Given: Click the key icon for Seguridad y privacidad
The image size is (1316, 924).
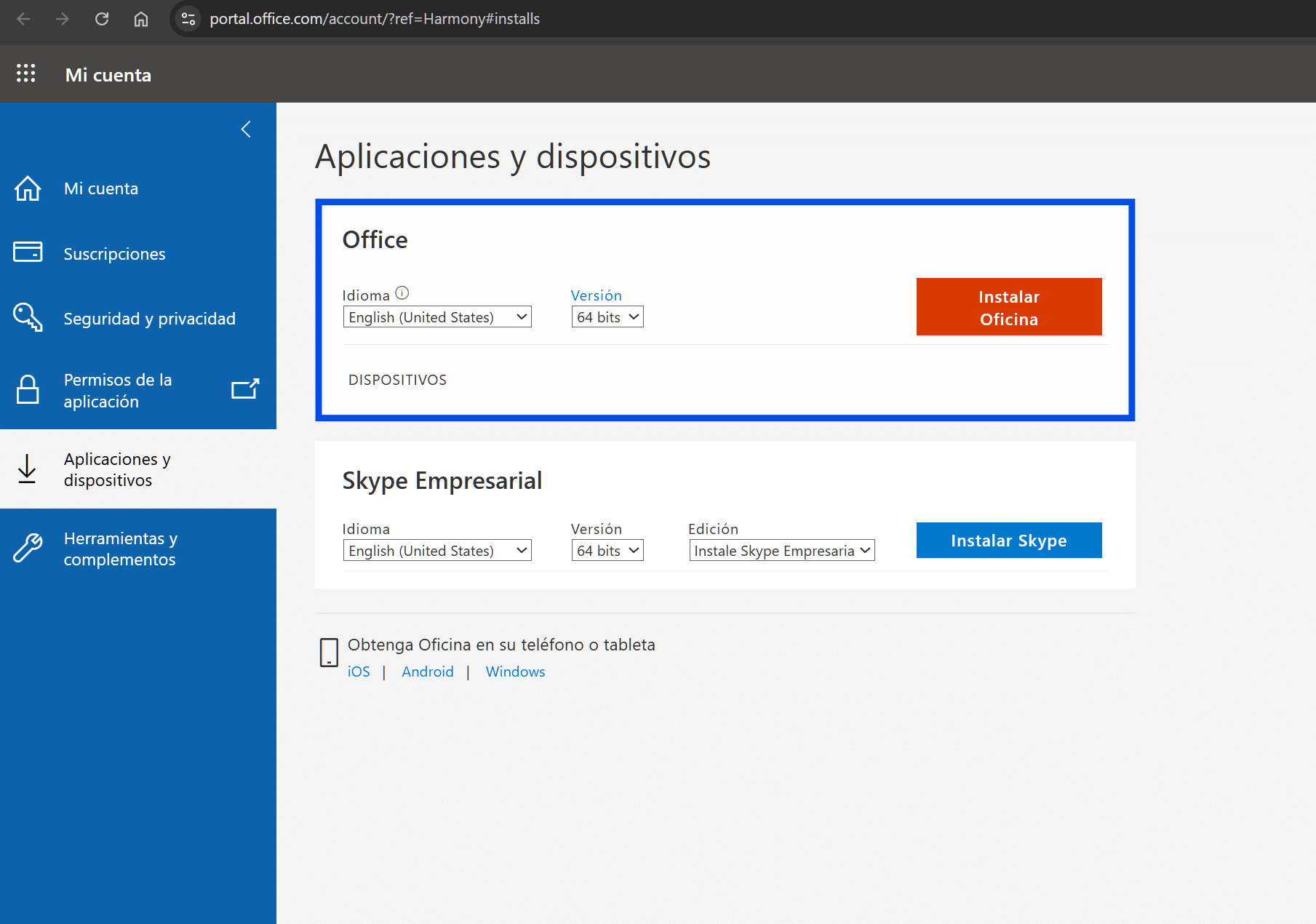Looking at the screenshot, I should [28, 317].
